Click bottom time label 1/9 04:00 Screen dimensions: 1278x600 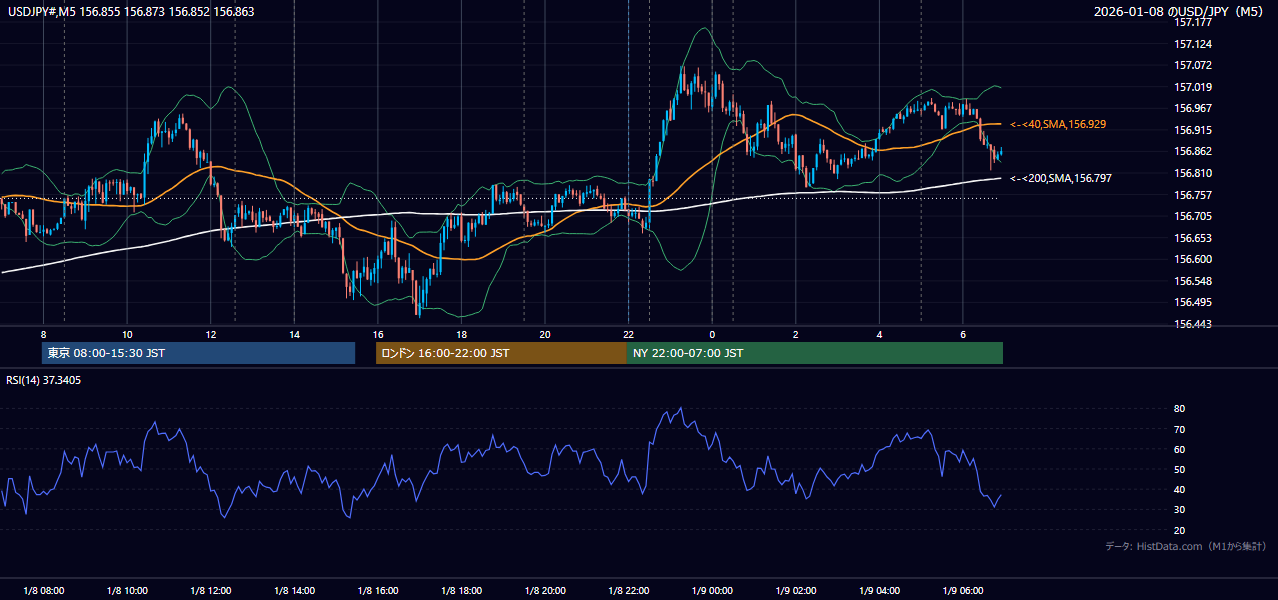point(879,590)
